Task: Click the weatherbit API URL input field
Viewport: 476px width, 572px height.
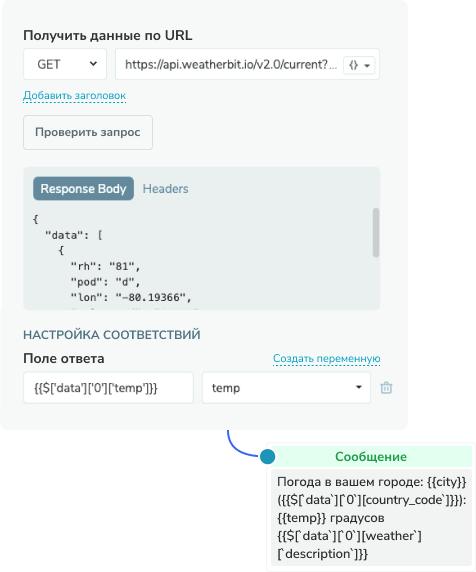Action: tap(231, 64)
